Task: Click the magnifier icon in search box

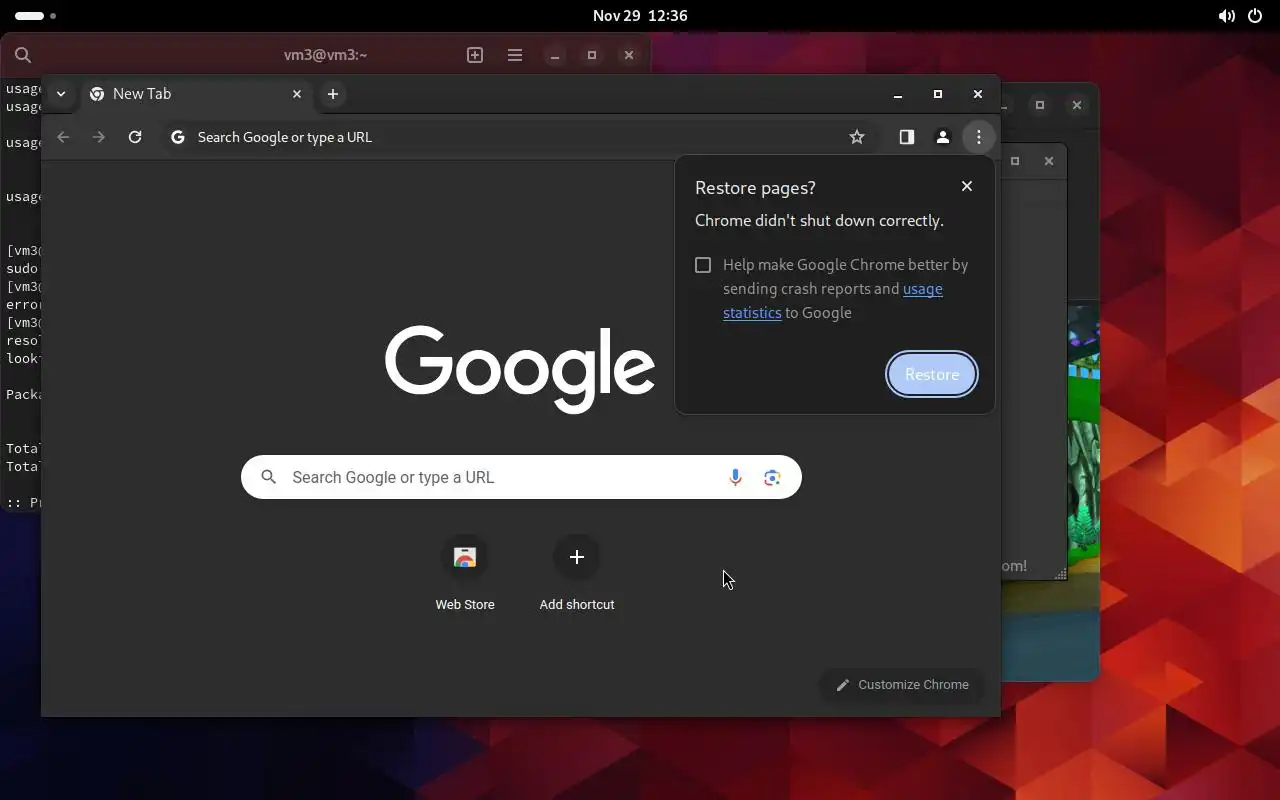Action: pos(268,477)
